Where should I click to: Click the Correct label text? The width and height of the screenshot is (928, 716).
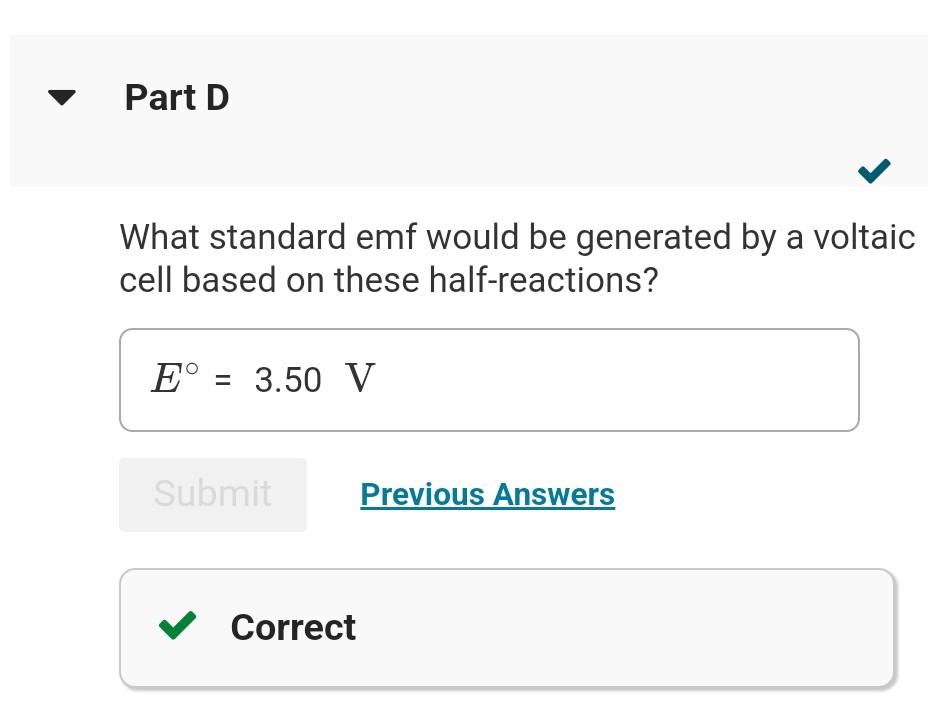292,627
